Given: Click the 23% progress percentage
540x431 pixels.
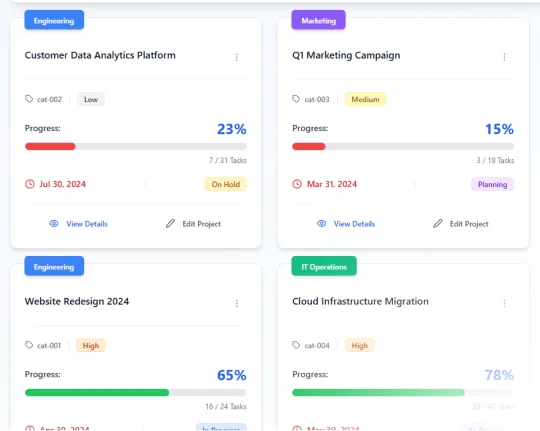Looking at the screenshot, I should click(232, 129).
